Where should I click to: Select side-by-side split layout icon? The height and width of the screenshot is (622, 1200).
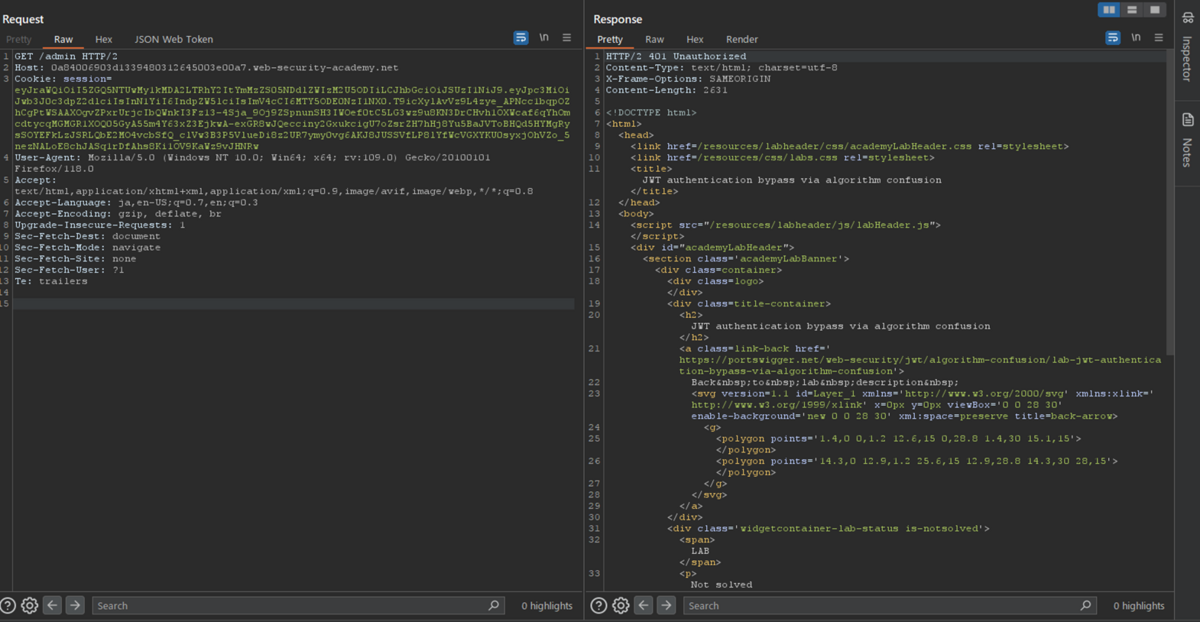tap(1109, 10)
